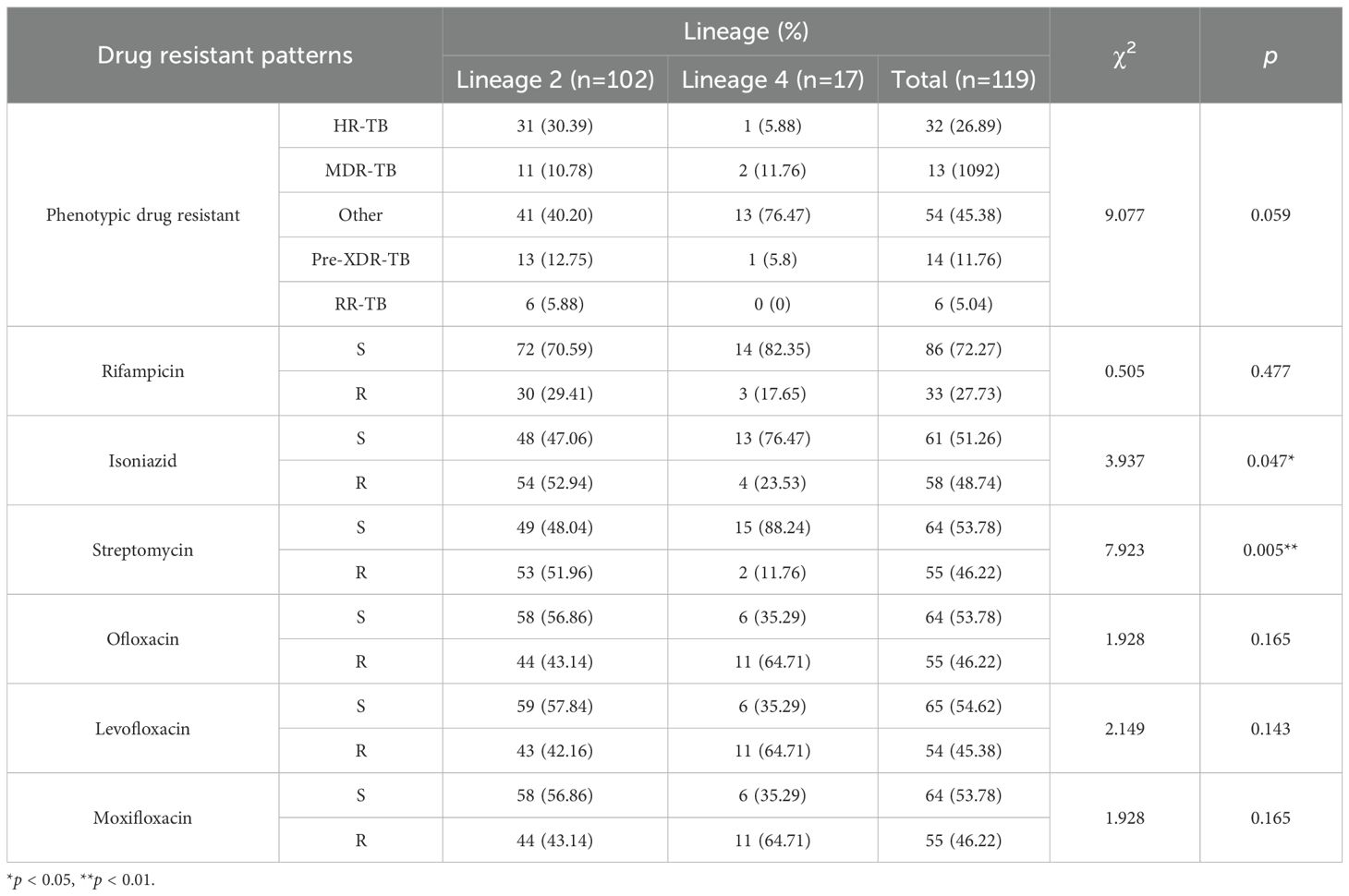1349x896 pixels.
Task: Click the p column header
Action: (1270, 55)
